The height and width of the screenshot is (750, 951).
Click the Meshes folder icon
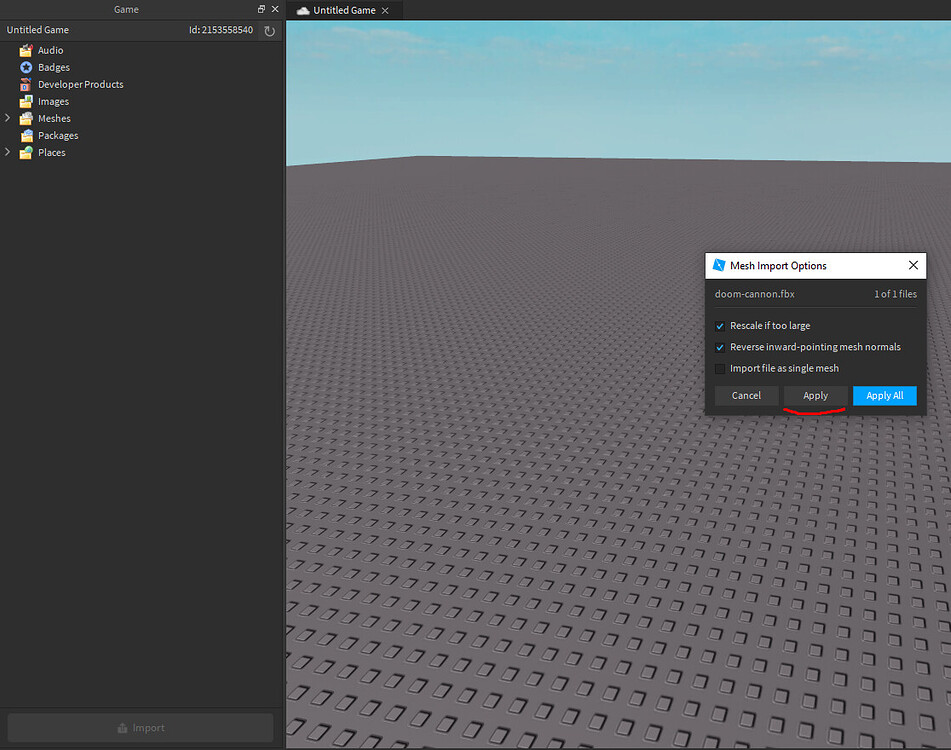[x=25, y=118]
